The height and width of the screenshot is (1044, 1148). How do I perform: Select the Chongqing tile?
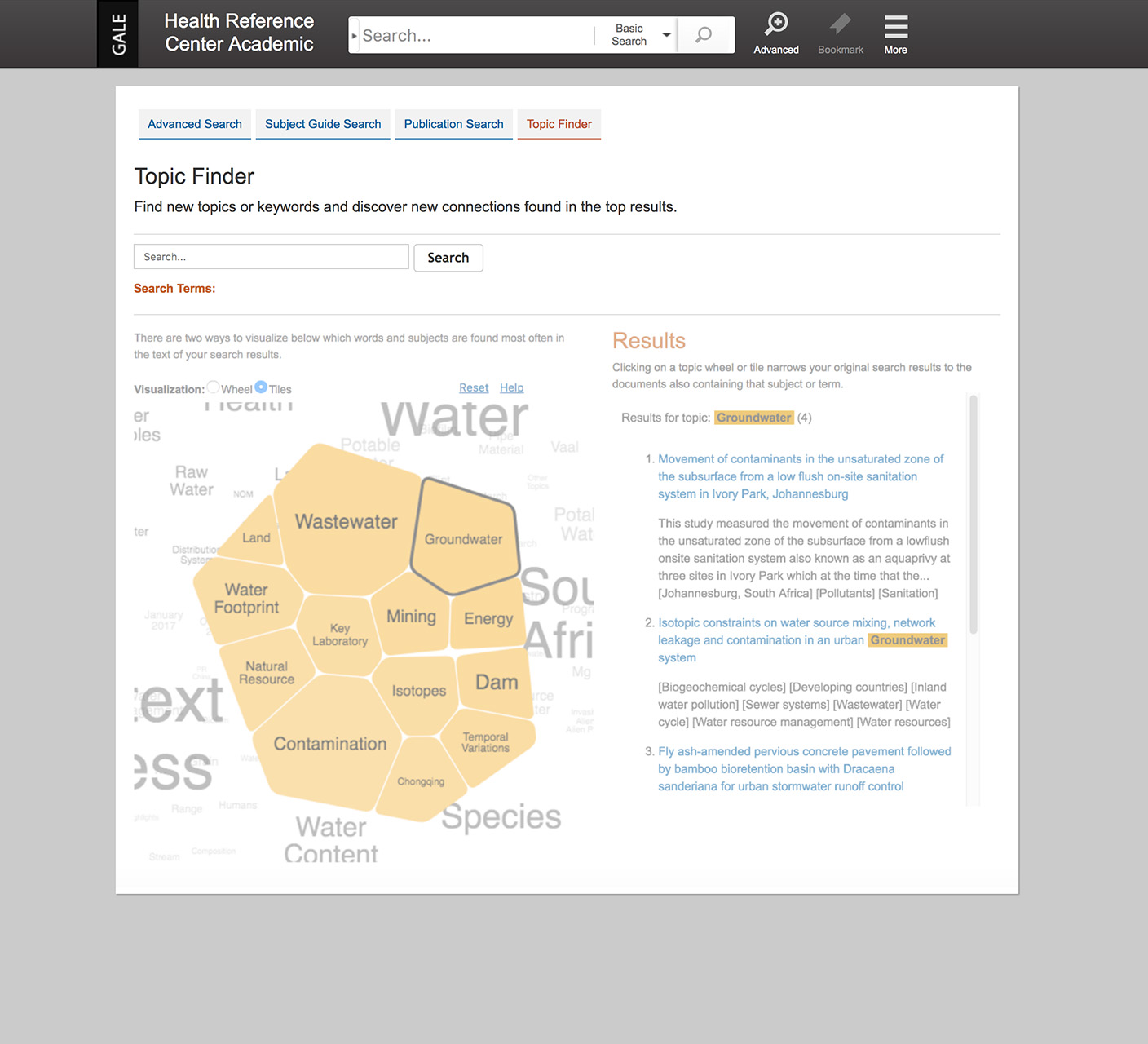[421, 781]
